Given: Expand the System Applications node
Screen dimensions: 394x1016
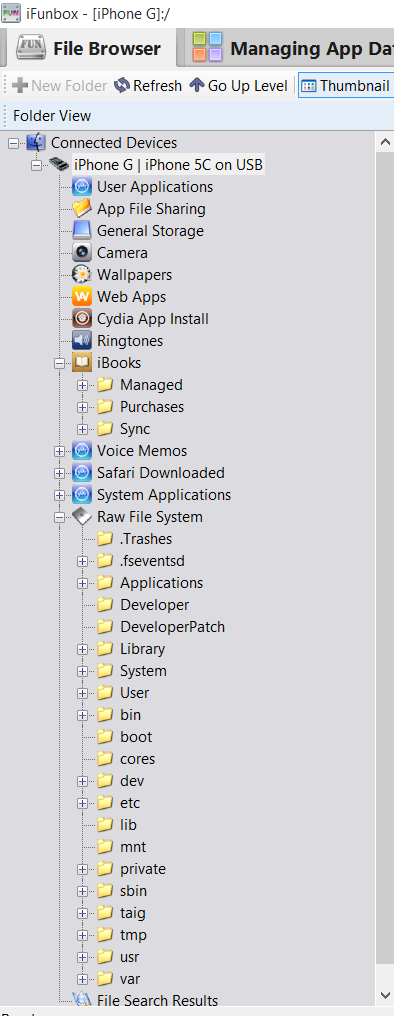Looking at the screenshot, I should (x=60, y=496).
